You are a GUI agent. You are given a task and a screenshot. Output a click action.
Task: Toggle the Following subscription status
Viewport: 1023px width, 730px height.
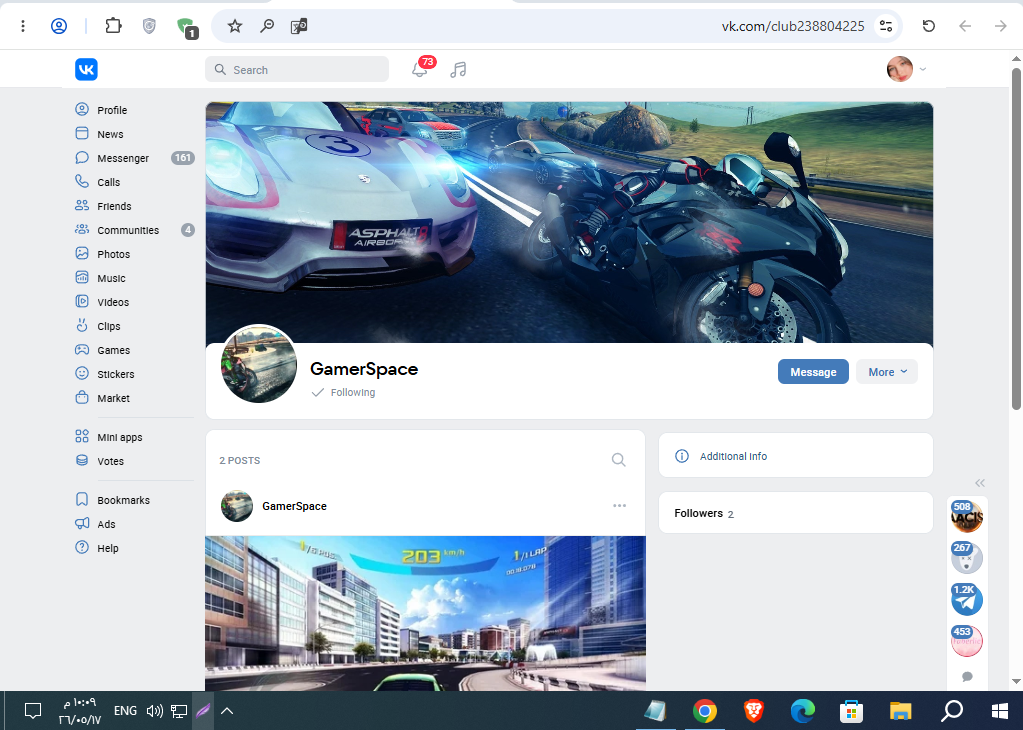[344, 392]
